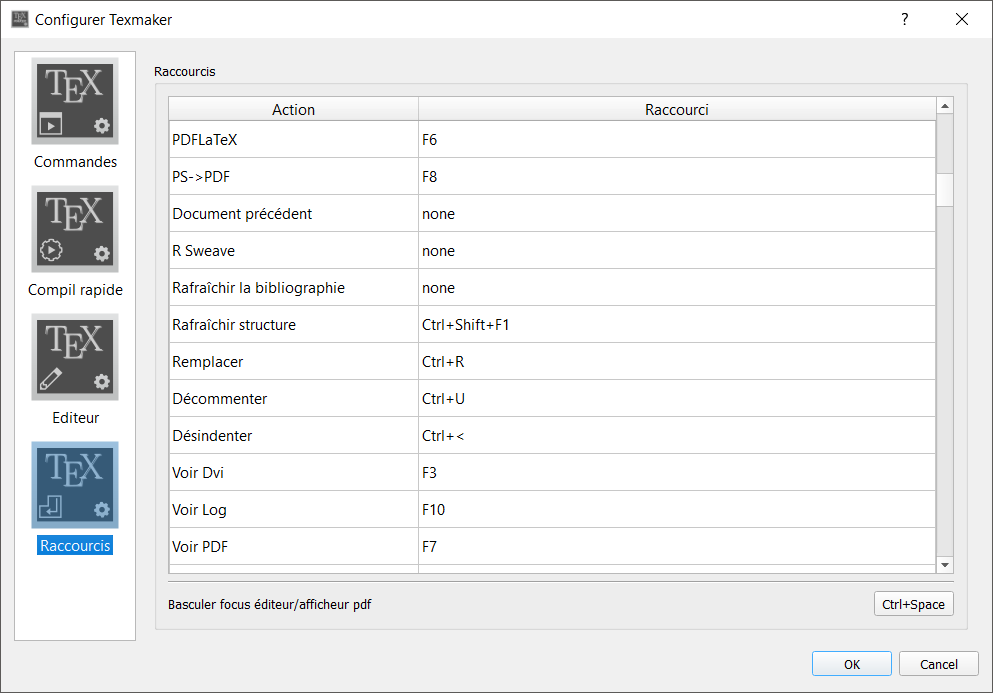Select the Compil rapide icon
The height and width of the screenshot is (693, 993).
point(75,229)
